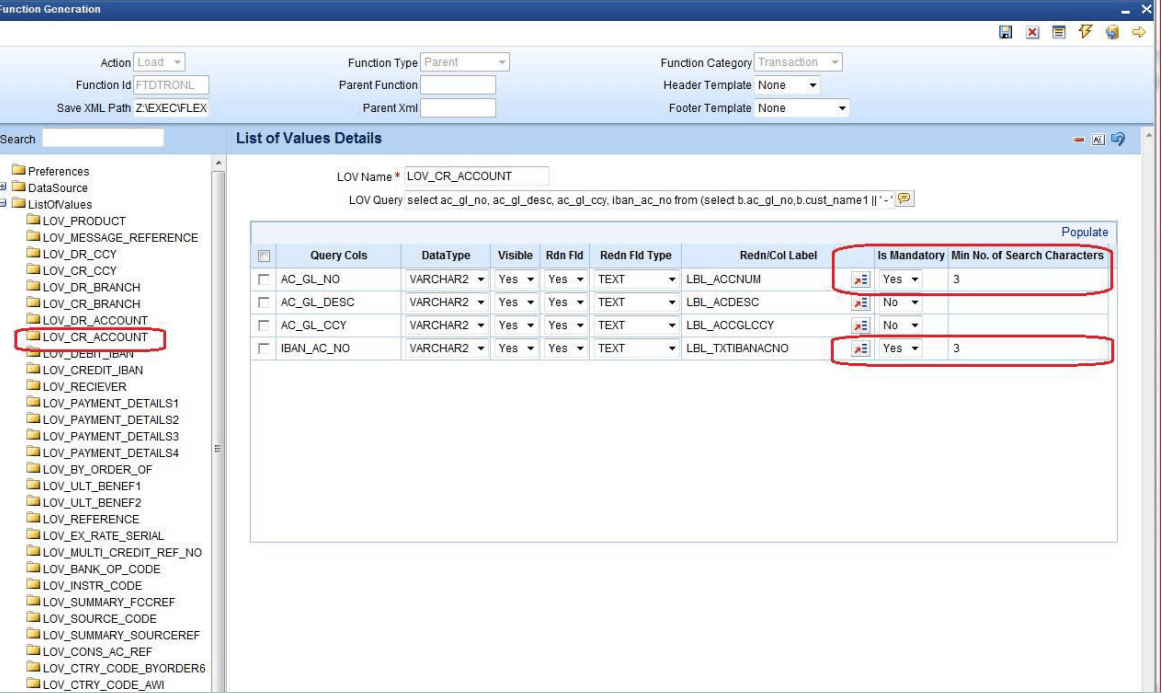This screenshot has width=1162, height=693.
Task: Click the Search input field
Action: tap(103, 138)
